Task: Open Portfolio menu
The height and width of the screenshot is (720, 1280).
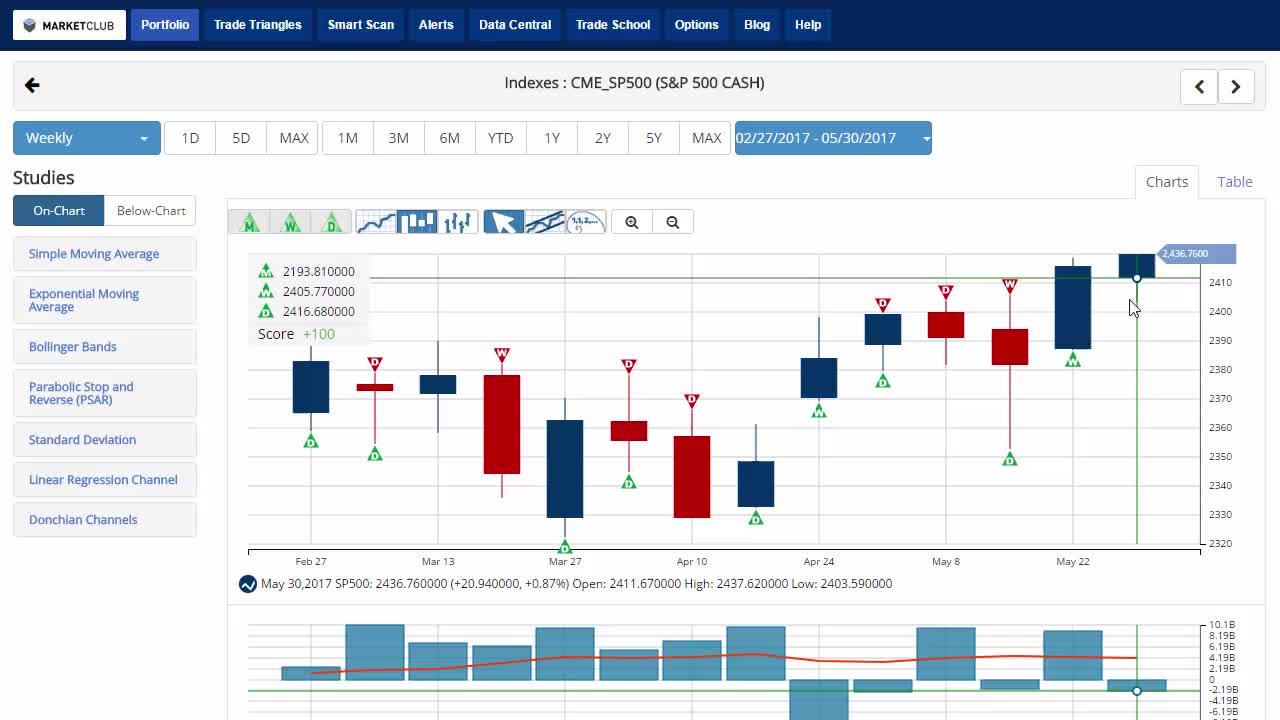Action: pyautogui.click(x=165, y=25)
